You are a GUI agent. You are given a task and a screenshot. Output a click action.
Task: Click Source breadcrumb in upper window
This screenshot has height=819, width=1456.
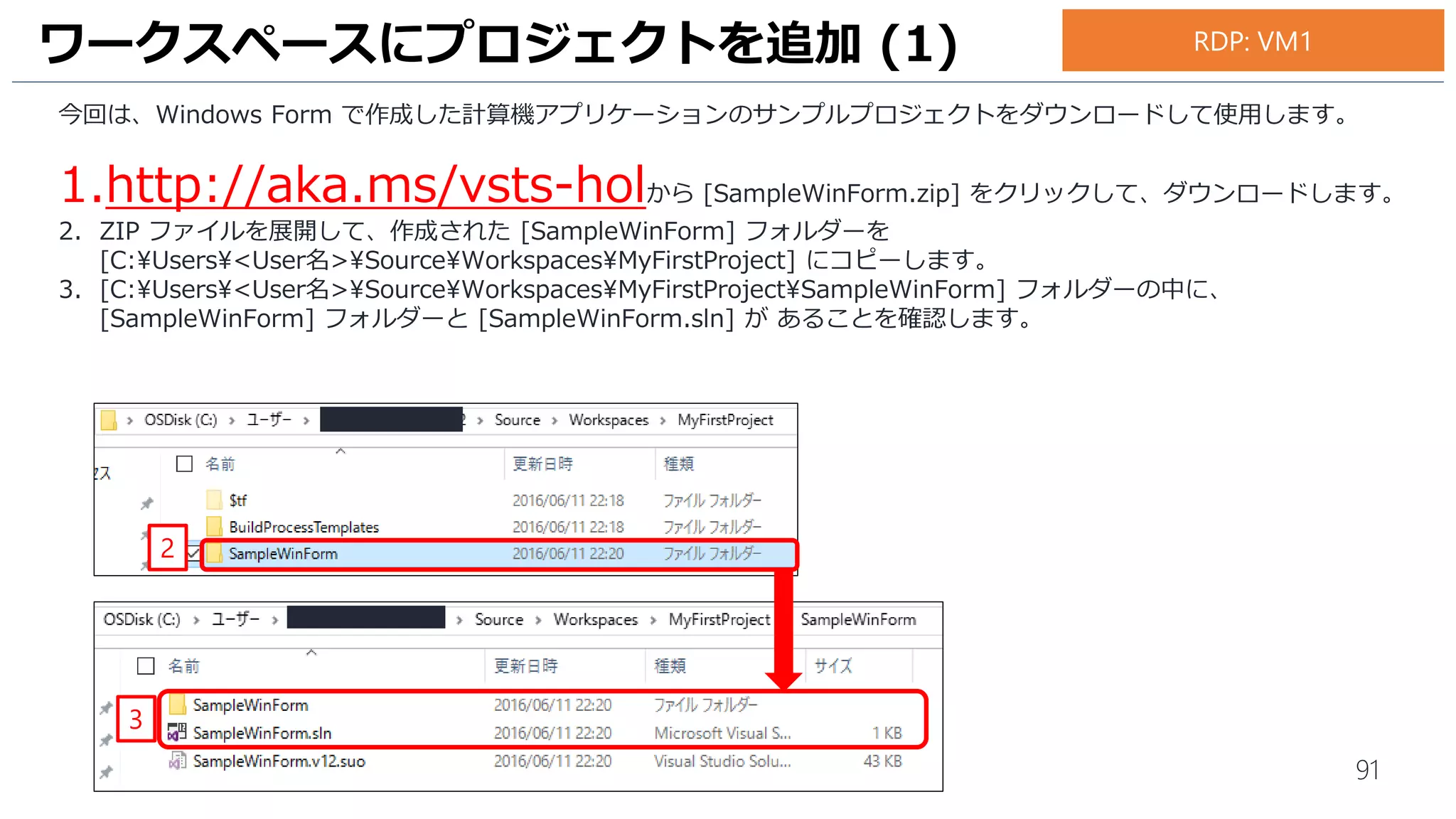[x=518, y=420]
